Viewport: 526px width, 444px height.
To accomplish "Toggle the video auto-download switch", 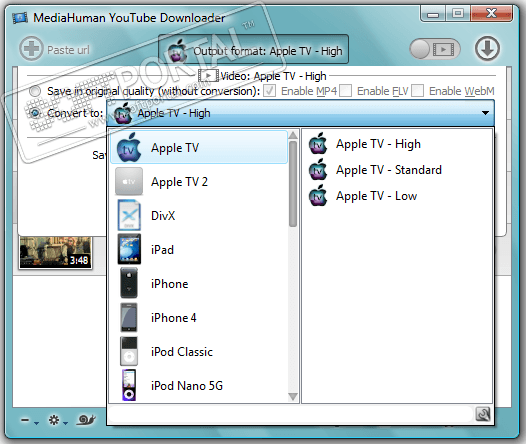I will tap(435, 49).
